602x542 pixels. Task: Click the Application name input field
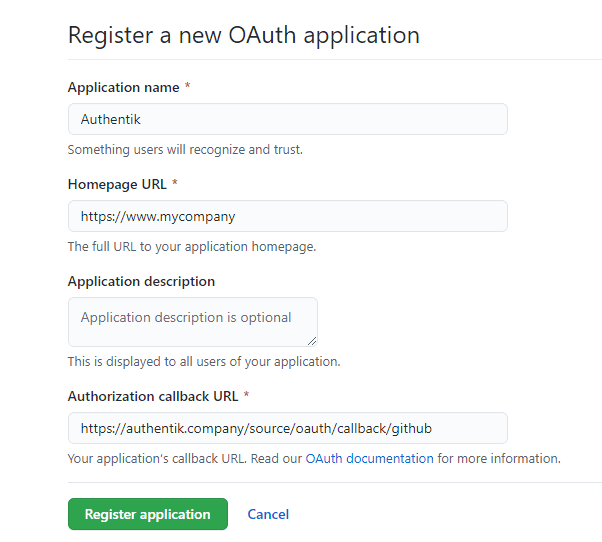tap(287, 119)
